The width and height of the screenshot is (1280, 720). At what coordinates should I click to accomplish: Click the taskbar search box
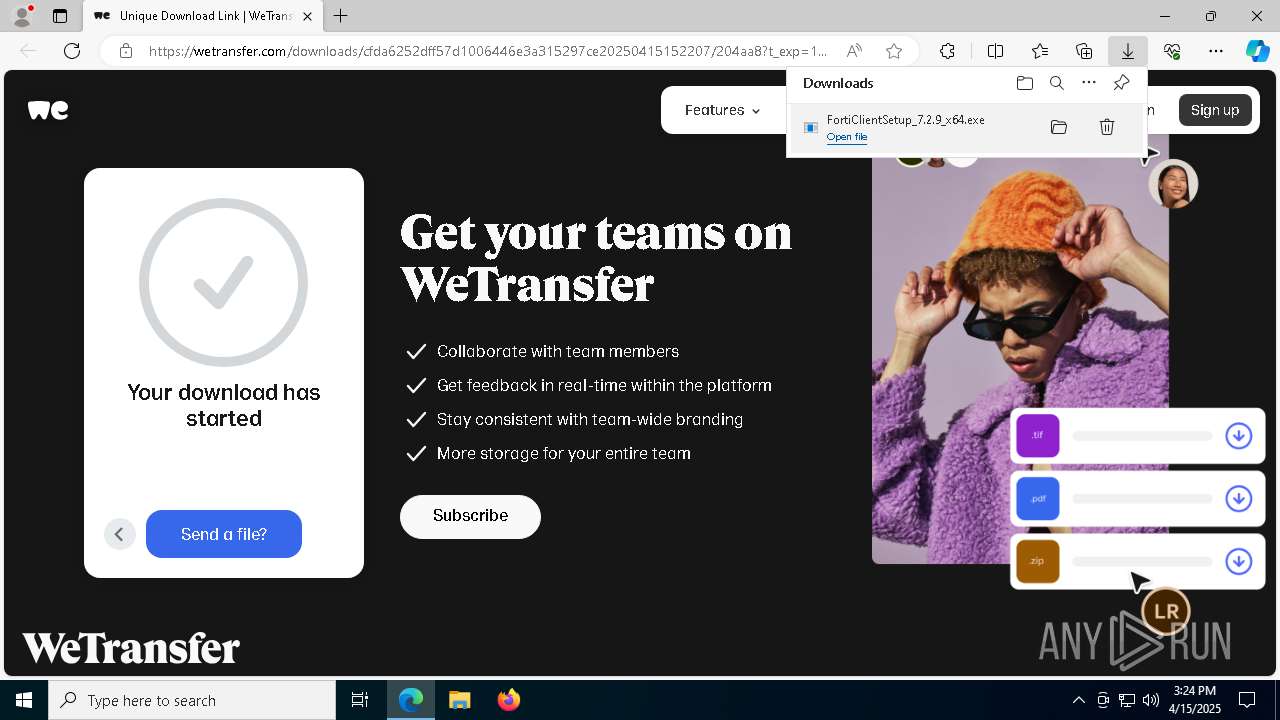(192, 700)
